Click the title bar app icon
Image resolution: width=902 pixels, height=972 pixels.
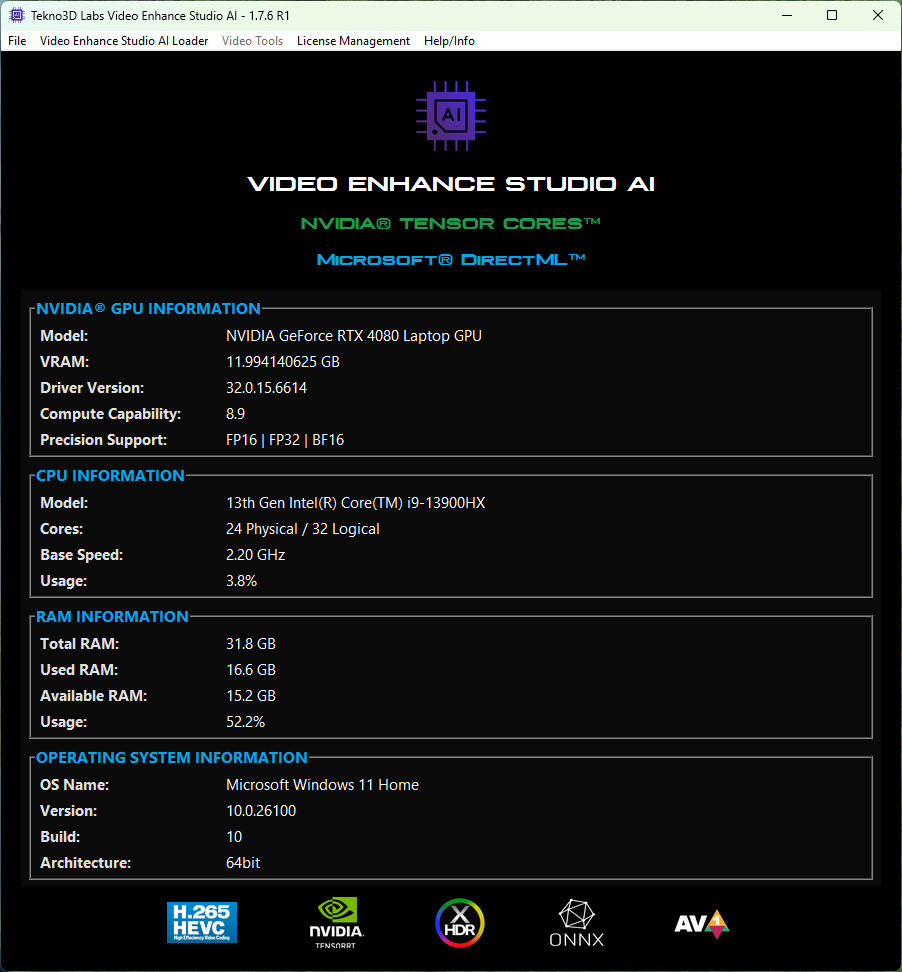[x=17, y=15]
